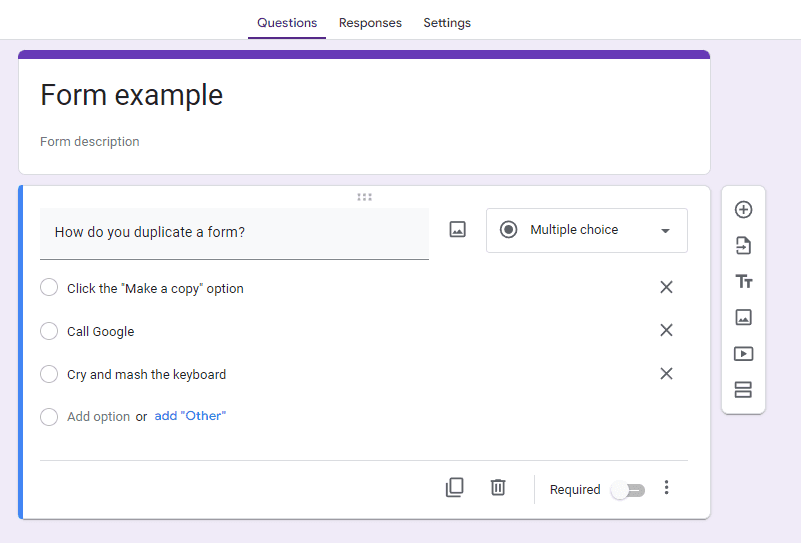Remove the "Make a copy" option
Image resolution: width=801 pixels, height=543 pixels.
666,287
